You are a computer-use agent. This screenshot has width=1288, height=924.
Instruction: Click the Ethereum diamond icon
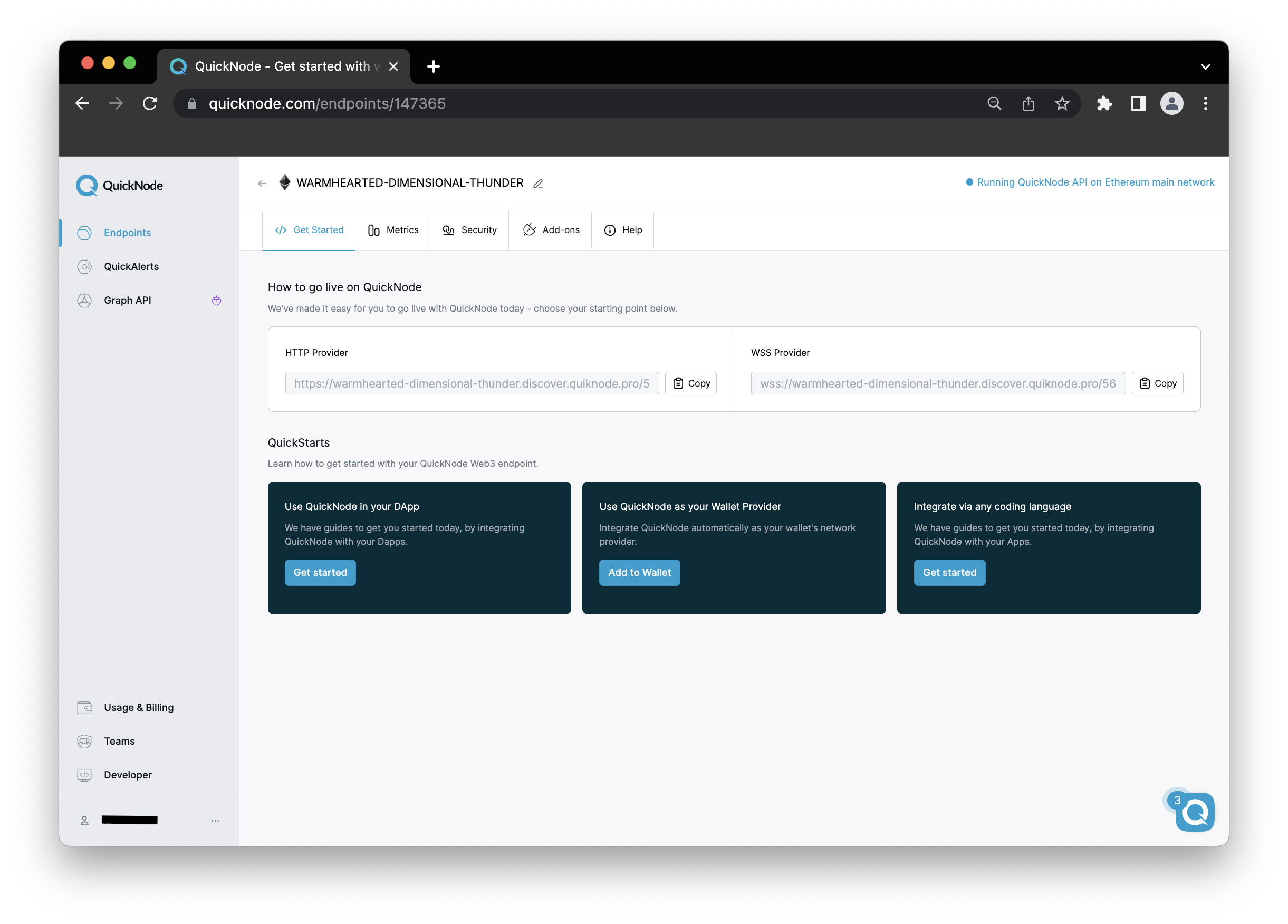(284, 182)
